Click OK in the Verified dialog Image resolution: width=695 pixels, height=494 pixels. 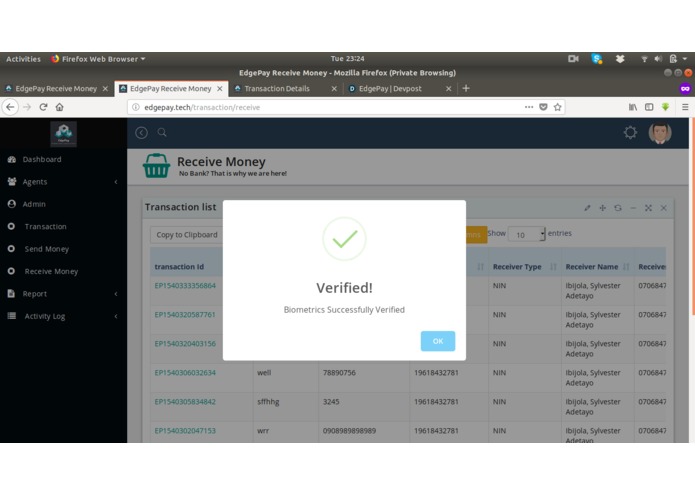[437, 341]
